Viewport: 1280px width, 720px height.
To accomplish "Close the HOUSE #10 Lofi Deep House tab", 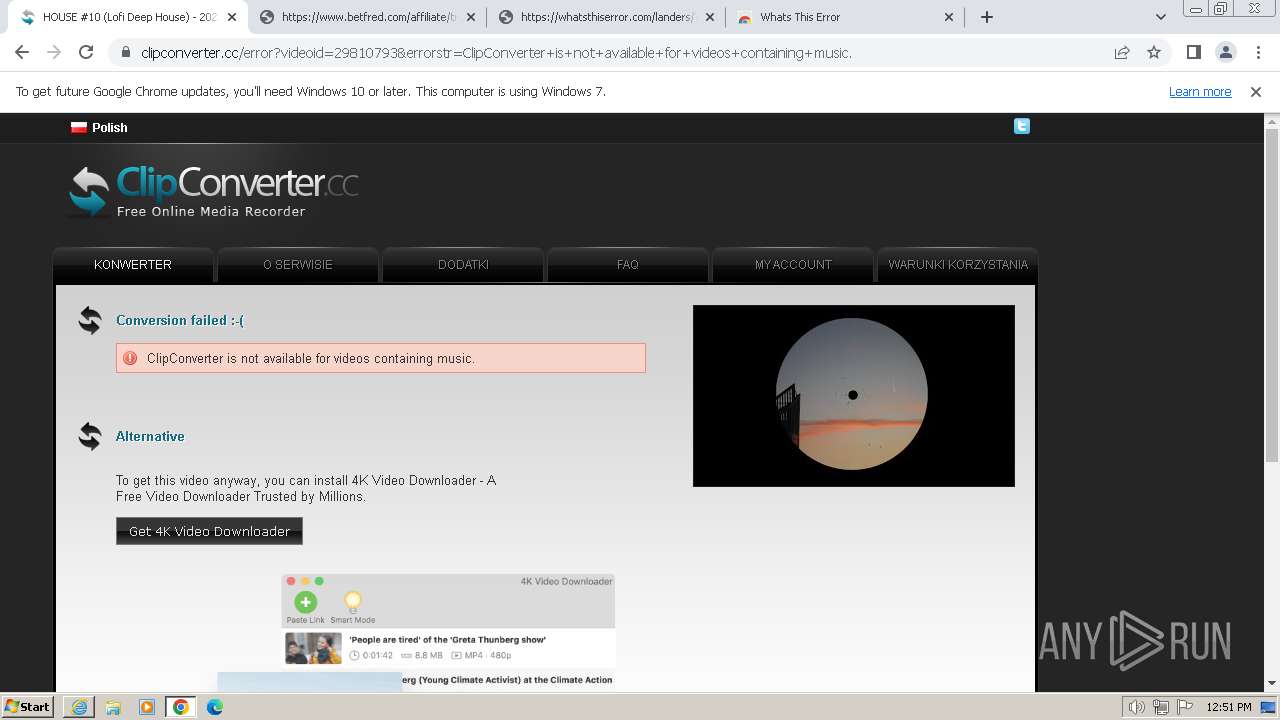I will point(232,17).
